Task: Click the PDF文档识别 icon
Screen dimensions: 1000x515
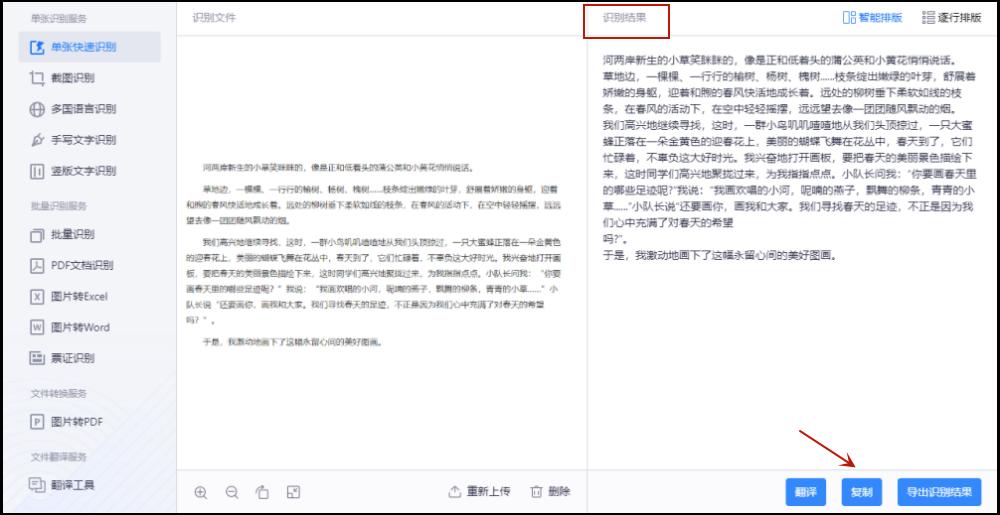Action: (38, 266)
